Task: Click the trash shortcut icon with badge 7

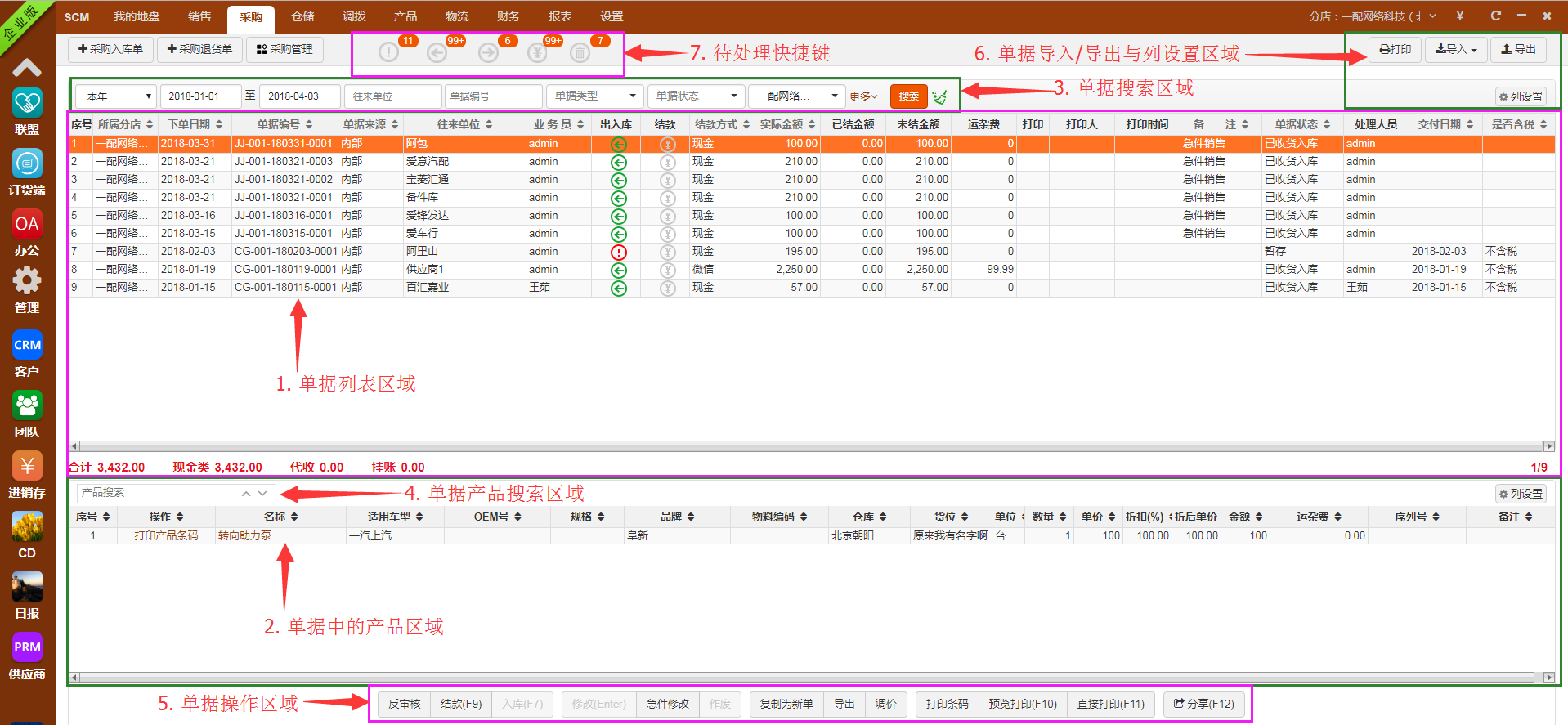Action: pyautogui.click(x=580, y=53)
